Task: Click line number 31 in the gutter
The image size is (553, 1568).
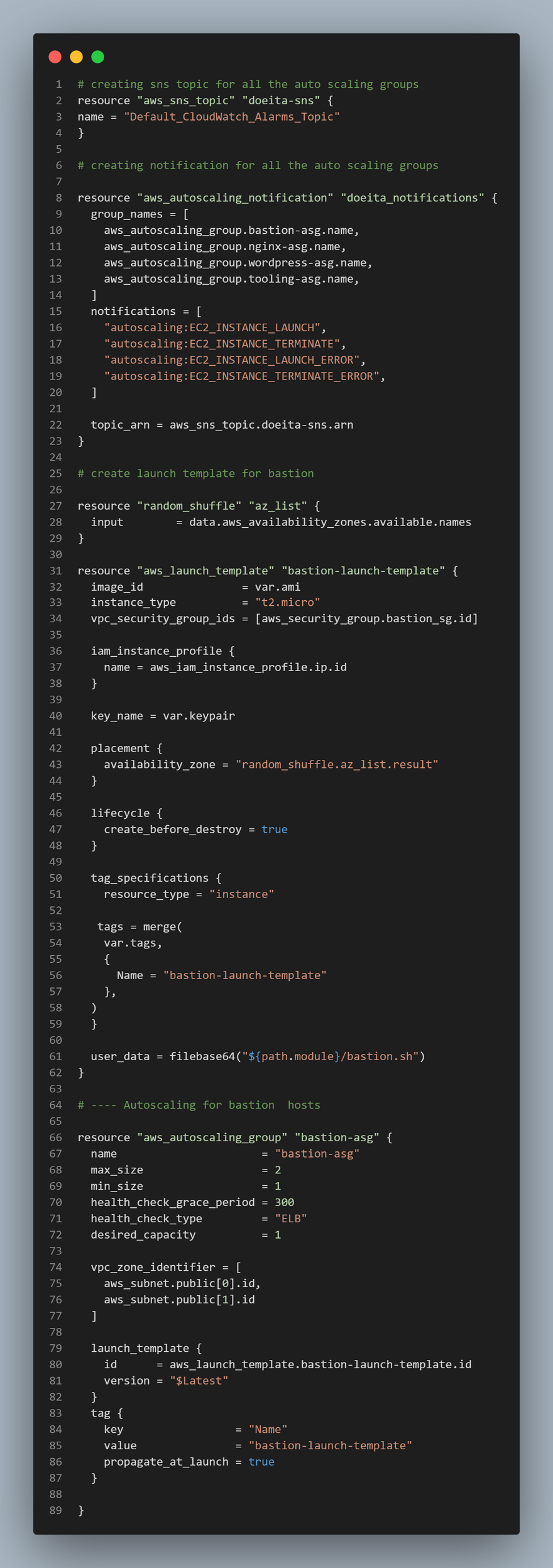Action: 56,571
